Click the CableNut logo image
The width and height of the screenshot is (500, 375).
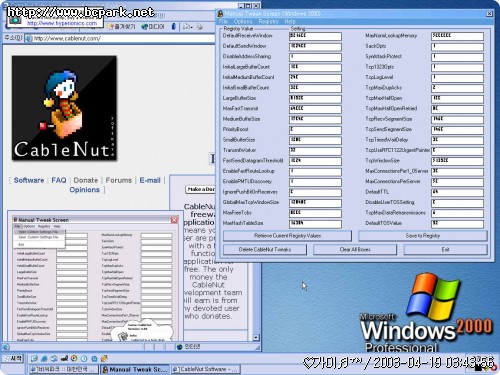(64, 108)
